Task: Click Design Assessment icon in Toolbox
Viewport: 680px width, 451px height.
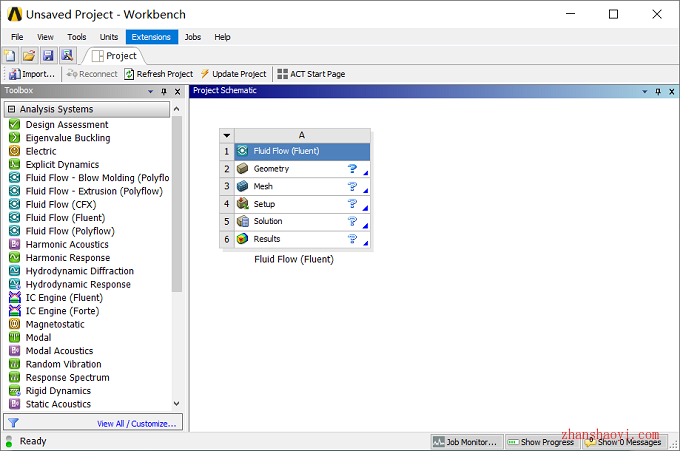Action: pyautogui.click(x=14, y=124)
